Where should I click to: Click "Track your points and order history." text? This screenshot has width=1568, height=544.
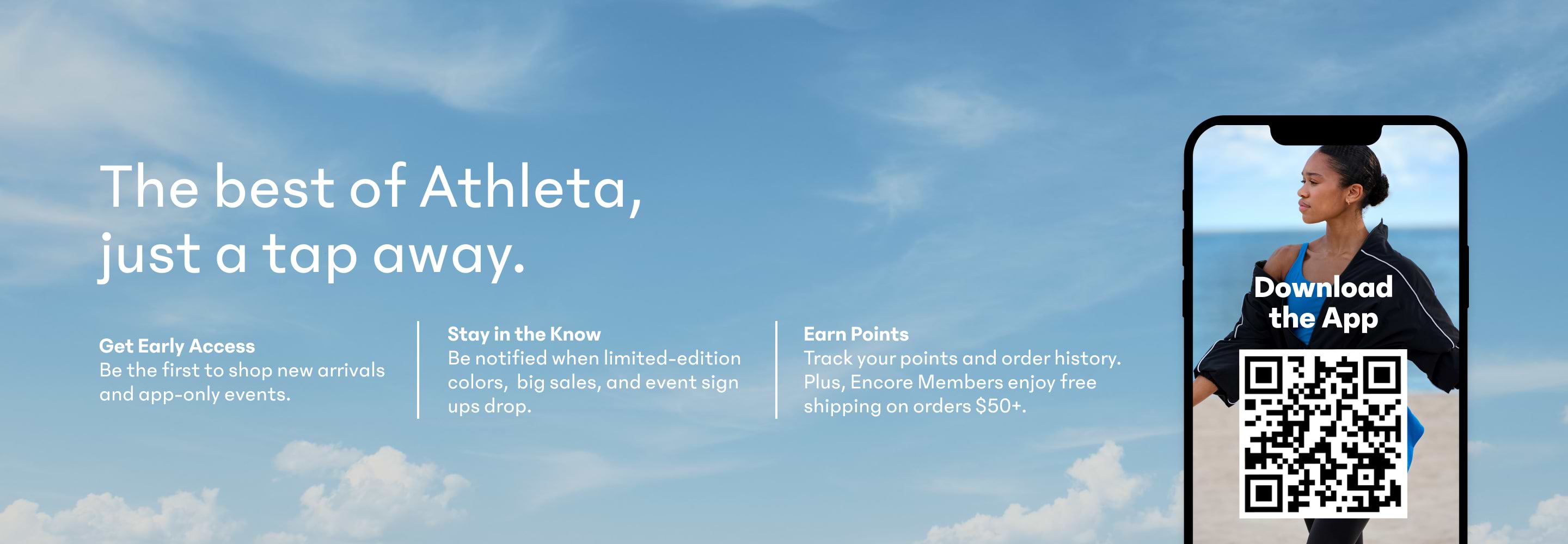click(x=961, y=358)
